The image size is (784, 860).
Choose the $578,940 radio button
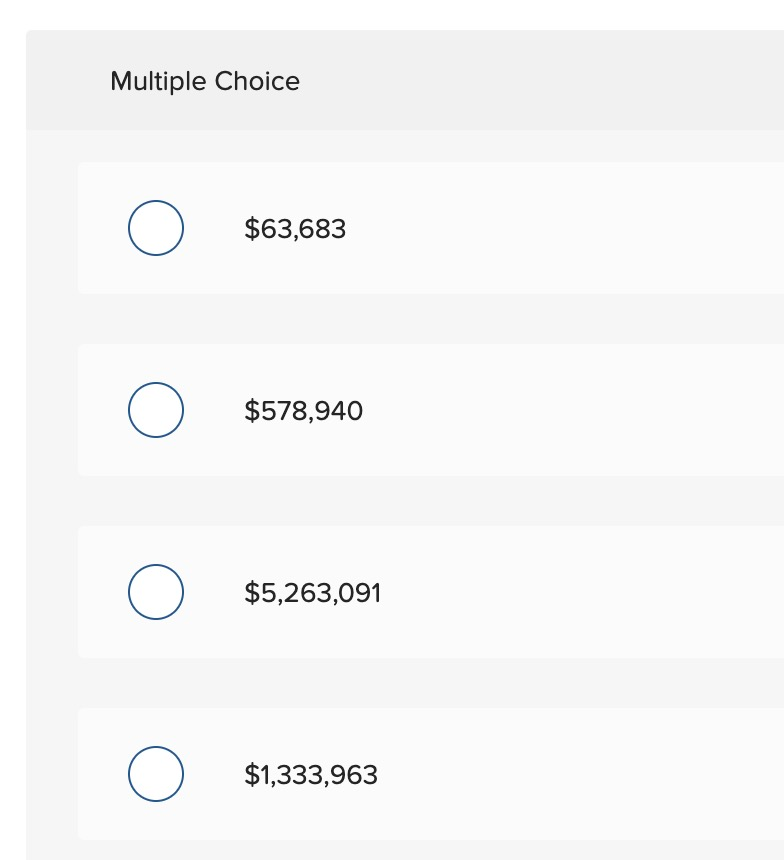[156, 410]
